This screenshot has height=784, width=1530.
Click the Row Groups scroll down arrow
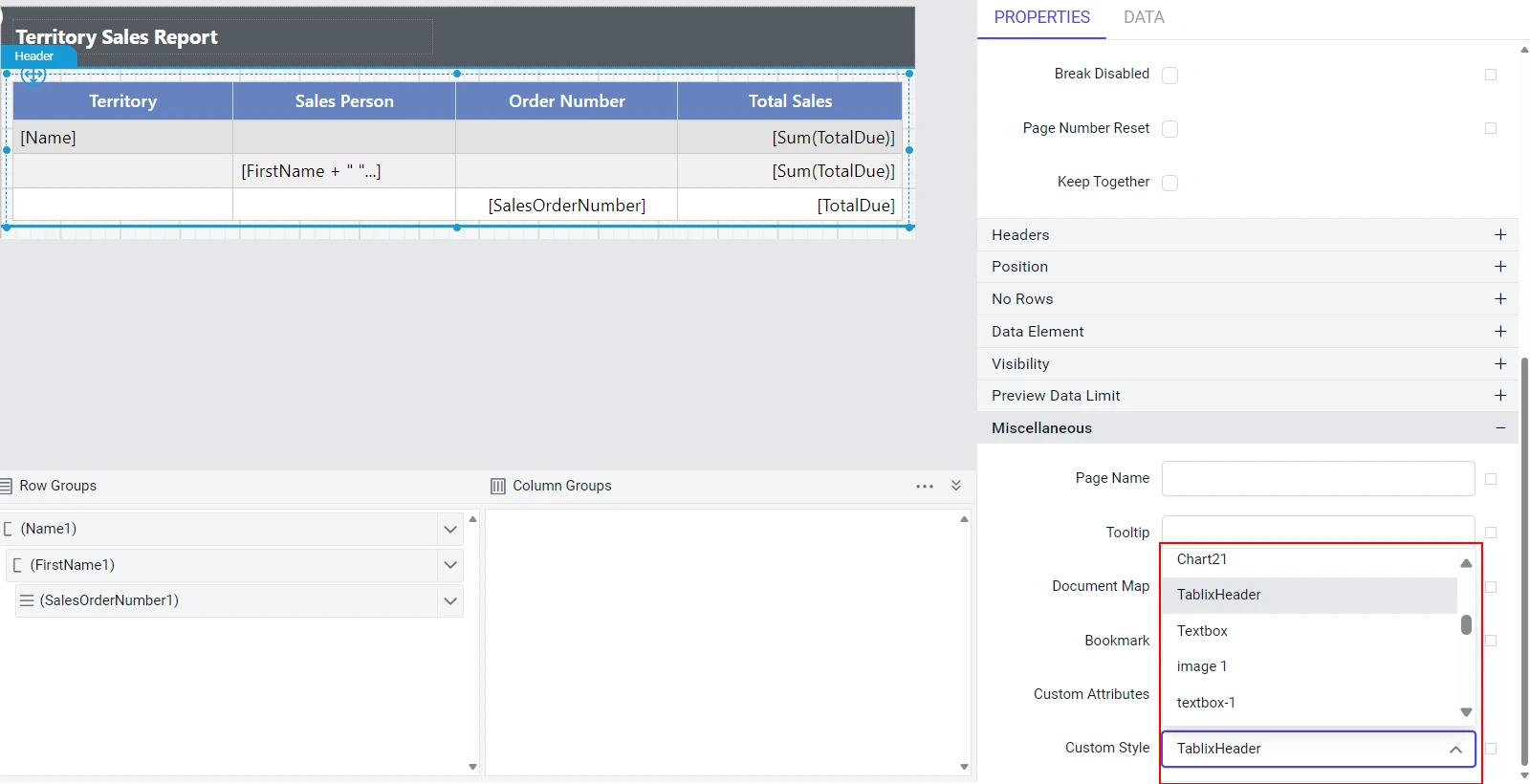point(472,767)
